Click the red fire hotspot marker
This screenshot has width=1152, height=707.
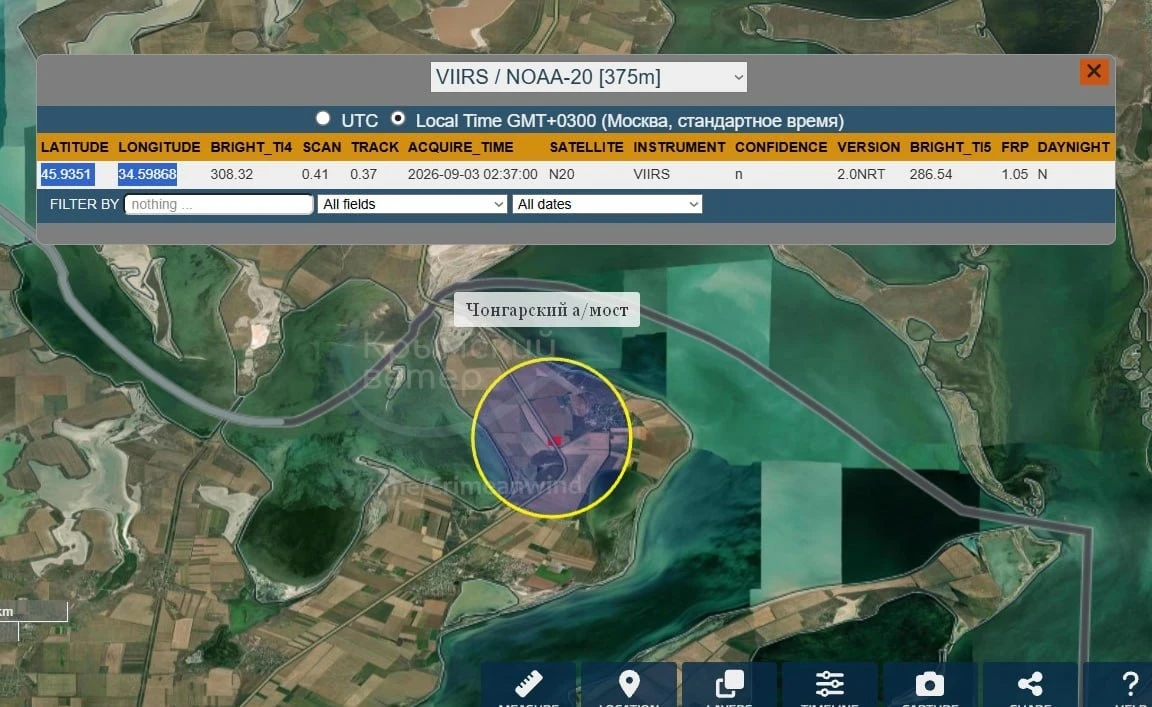[555, 441]
